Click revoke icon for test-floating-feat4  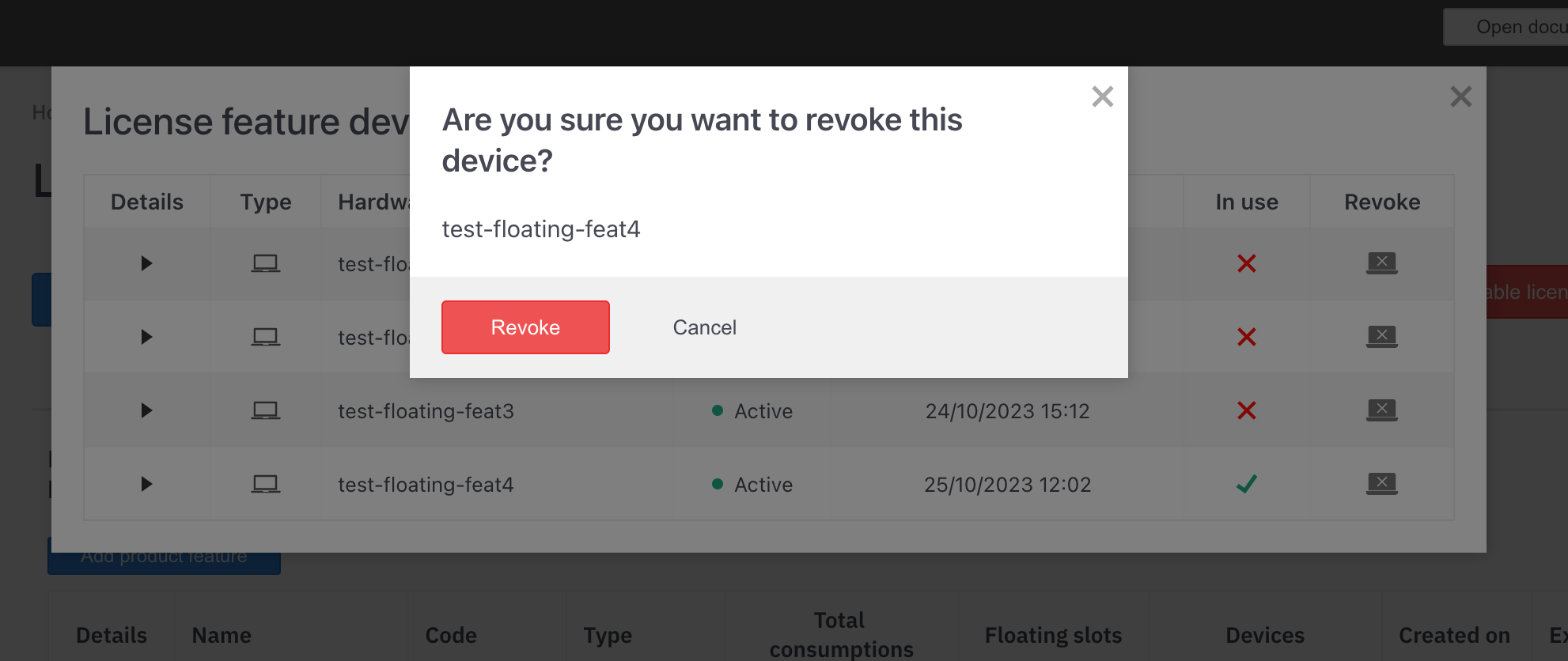click(1381, 483)
